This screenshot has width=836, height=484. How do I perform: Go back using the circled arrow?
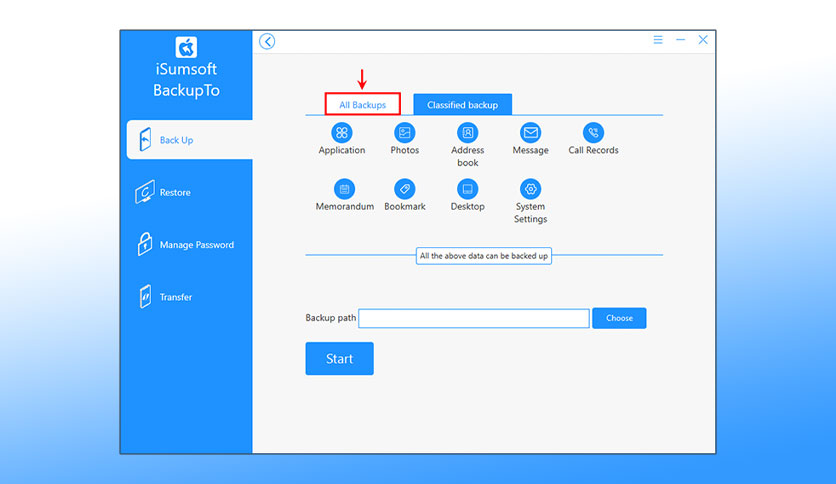point(267,41)
